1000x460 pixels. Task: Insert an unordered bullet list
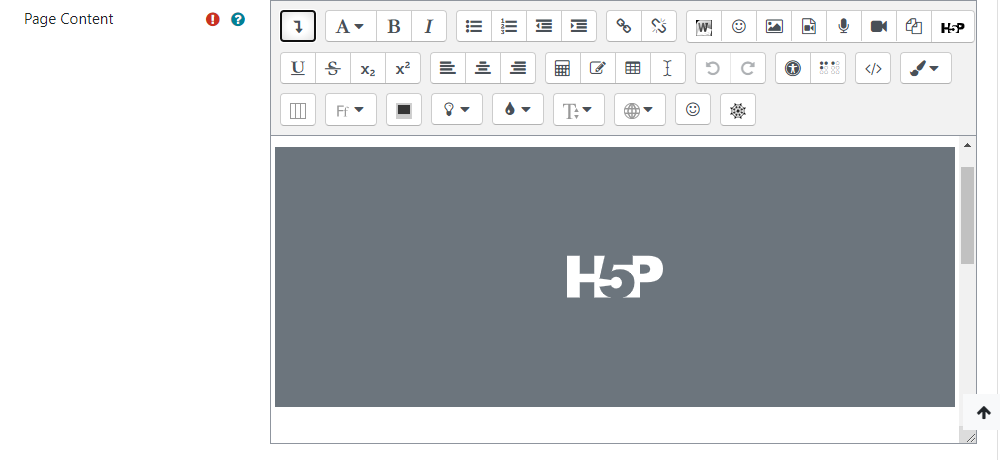[x=474, y=26]
